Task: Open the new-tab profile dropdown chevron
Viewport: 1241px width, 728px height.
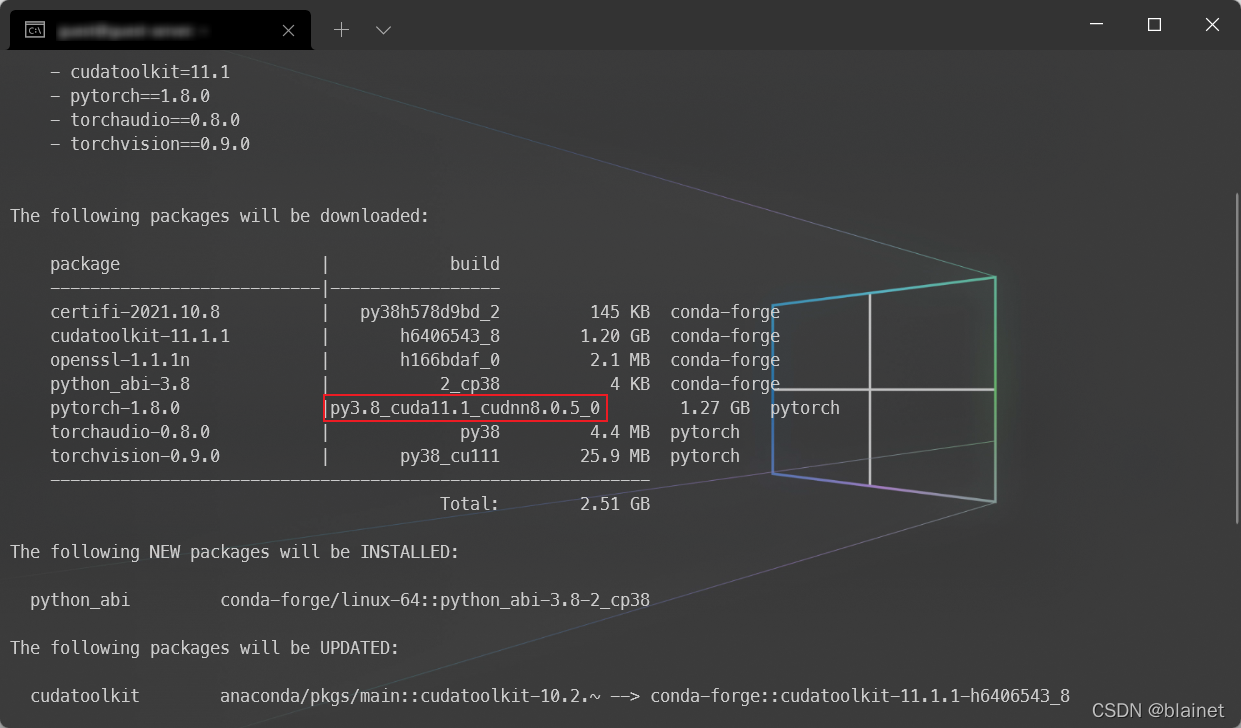Action: click(x=383, y=30)
